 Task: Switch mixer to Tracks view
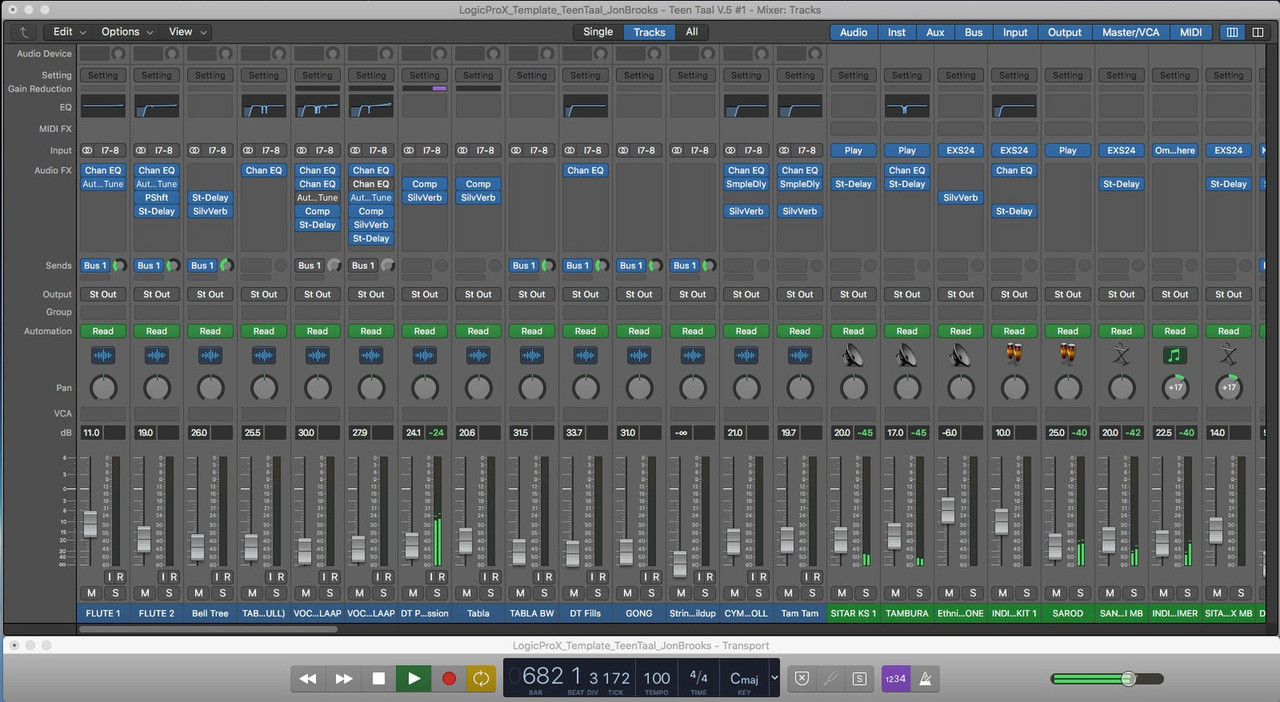[x=649, y=32]
